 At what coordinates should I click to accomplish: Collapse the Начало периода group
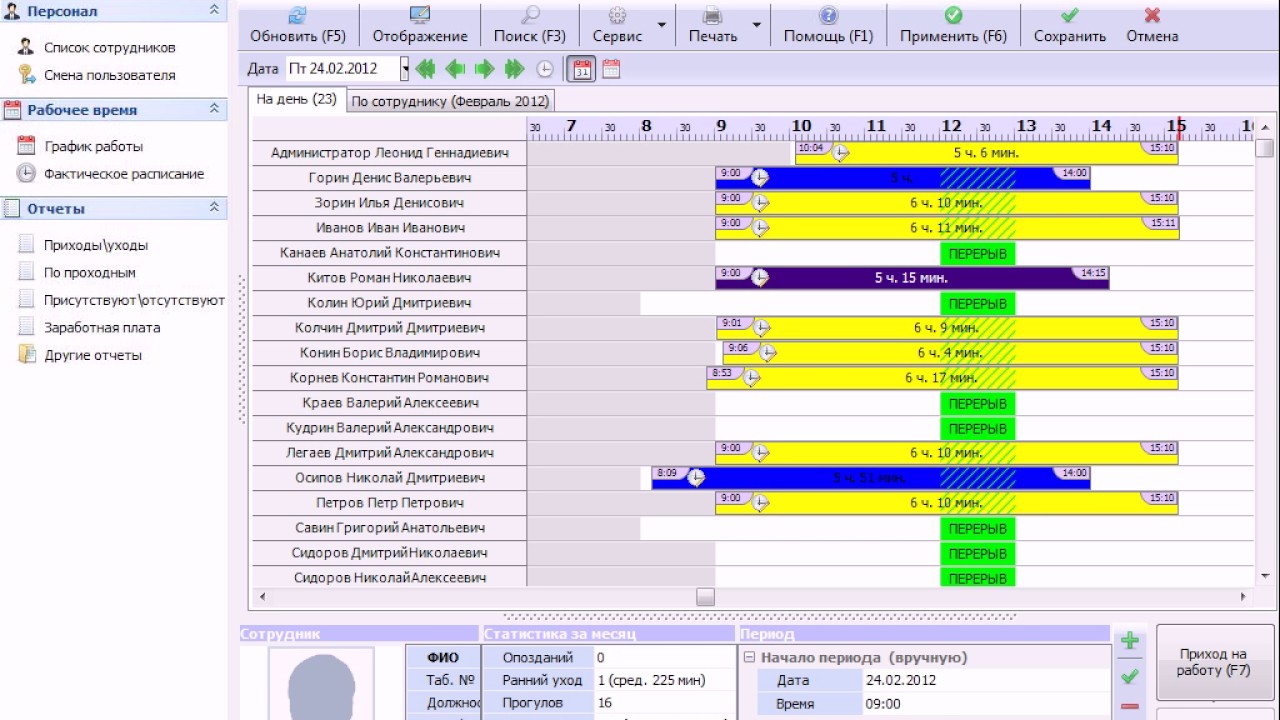[749, 658]
